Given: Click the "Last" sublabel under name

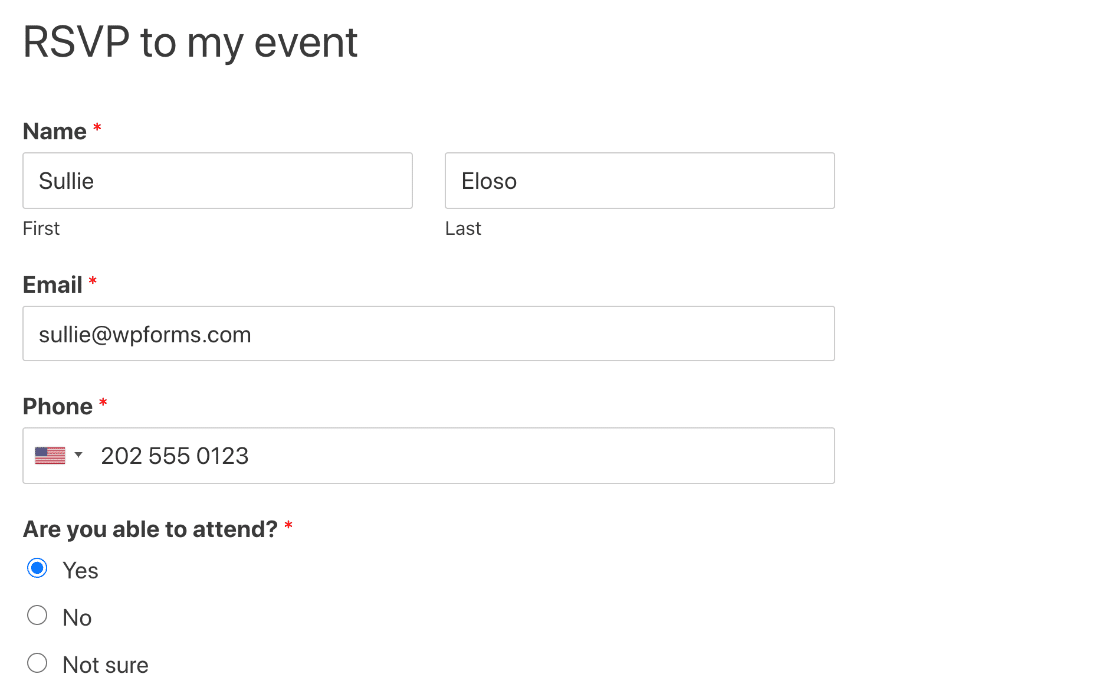Looking at the screenshot, I should click(463, 229).
